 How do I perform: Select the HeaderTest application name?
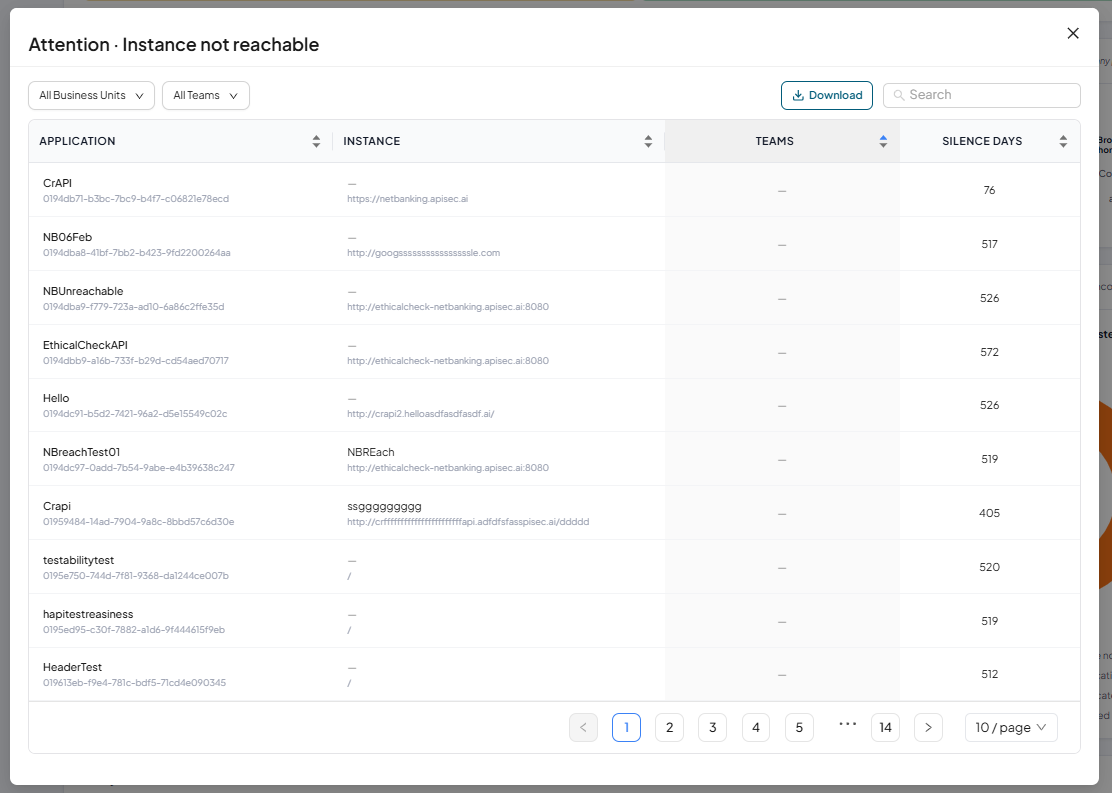coord(72,667)
